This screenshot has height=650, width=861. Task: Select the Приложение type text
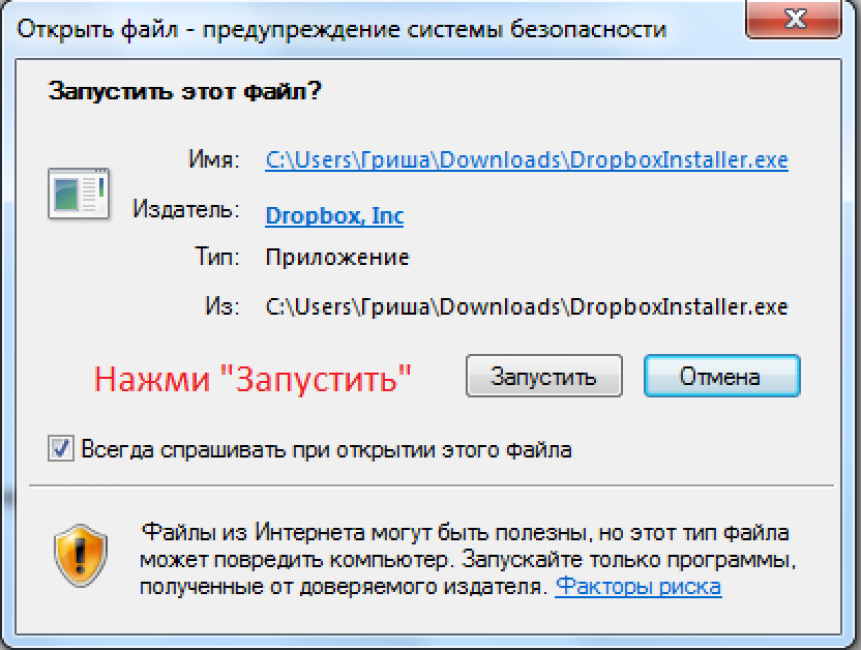[337, 257]
